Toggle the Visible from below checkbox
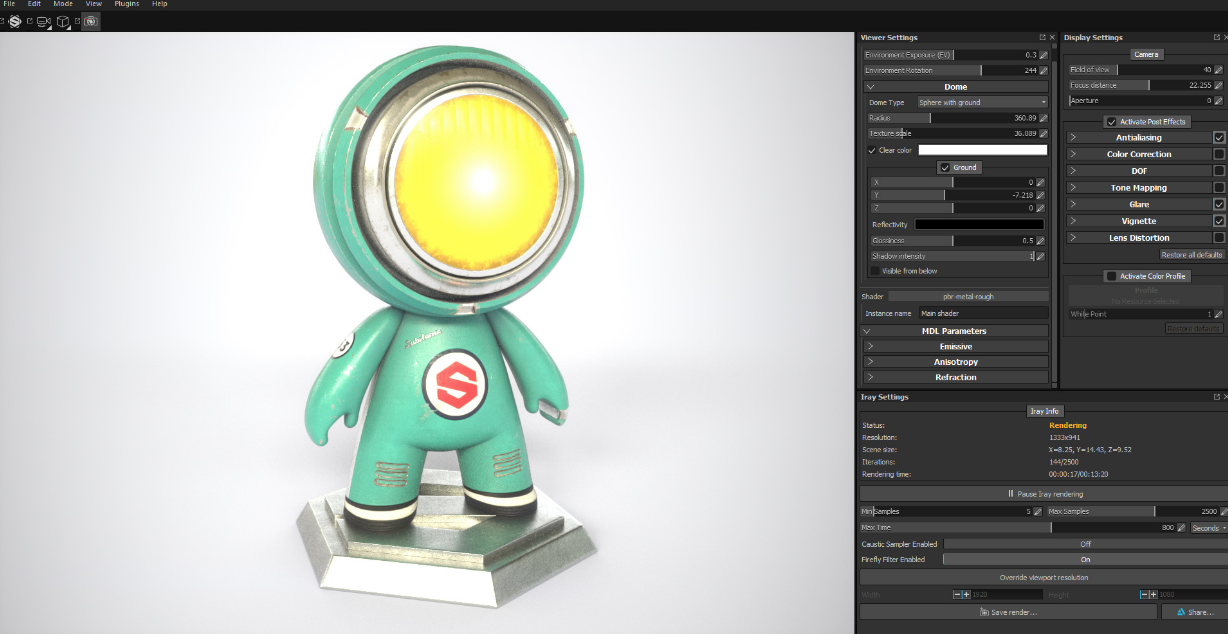This screenshot has width=1228, height=634. [x=875, y=271]
